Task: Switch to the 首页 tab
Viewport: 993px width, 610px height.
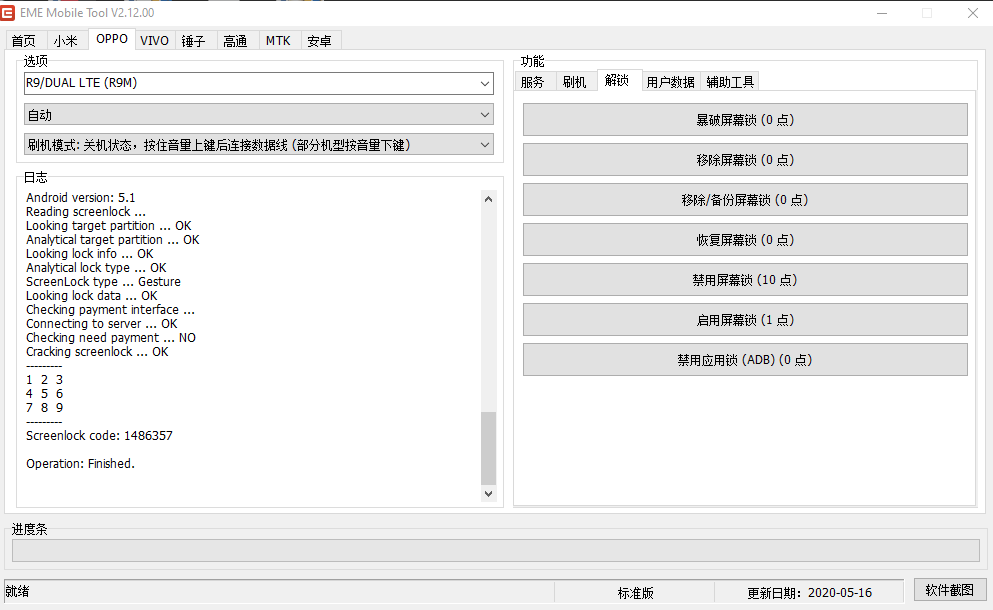Action: click(24, 41)
